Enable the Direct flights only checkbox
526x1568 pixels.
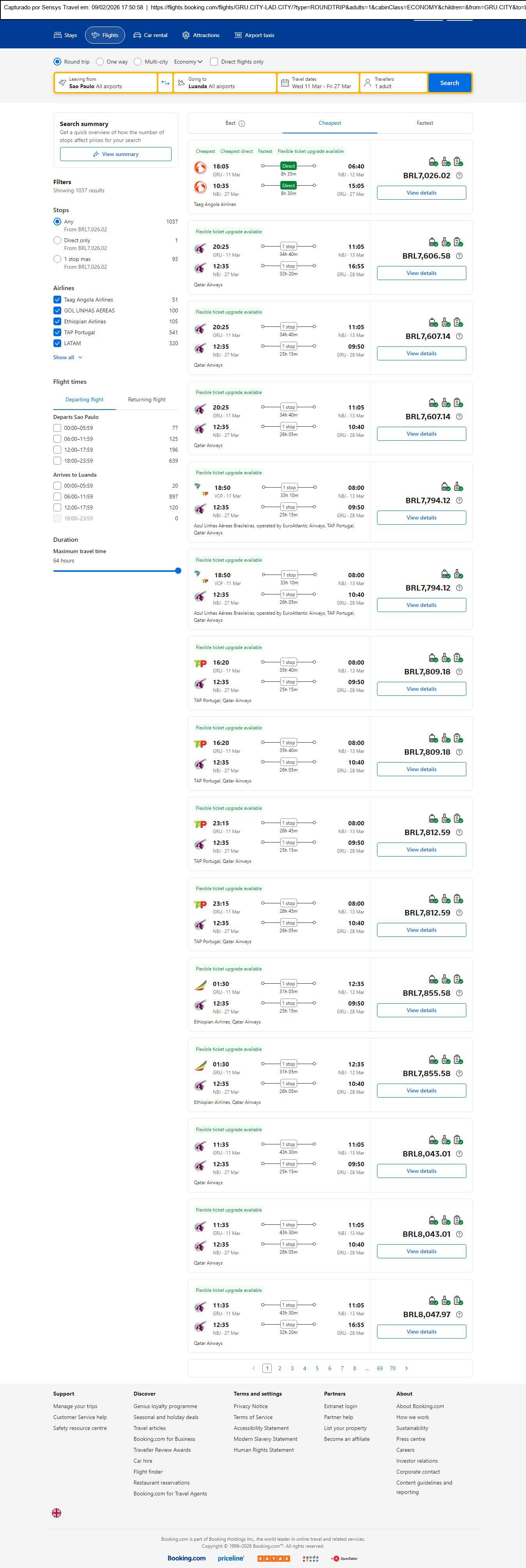pos(214,62)
